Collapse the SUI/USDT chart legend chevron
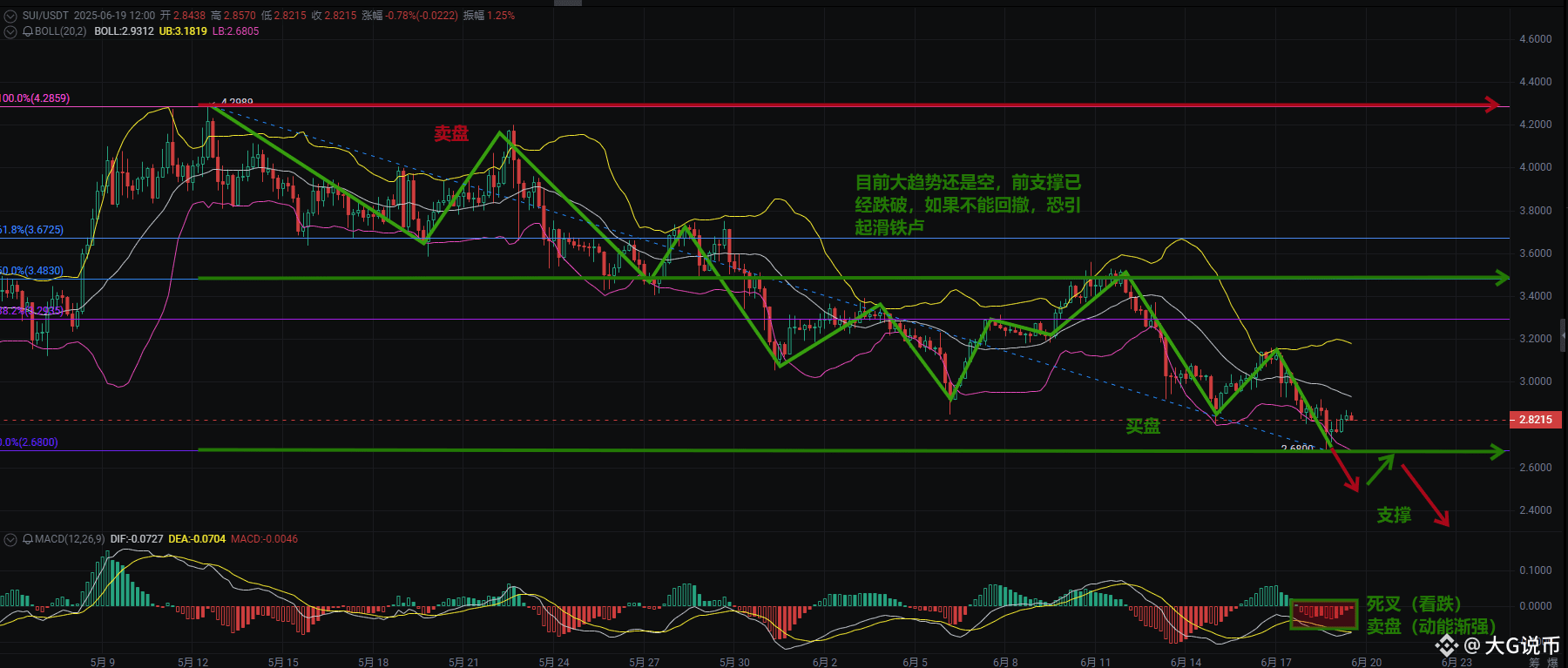 (x=10, y=16)
